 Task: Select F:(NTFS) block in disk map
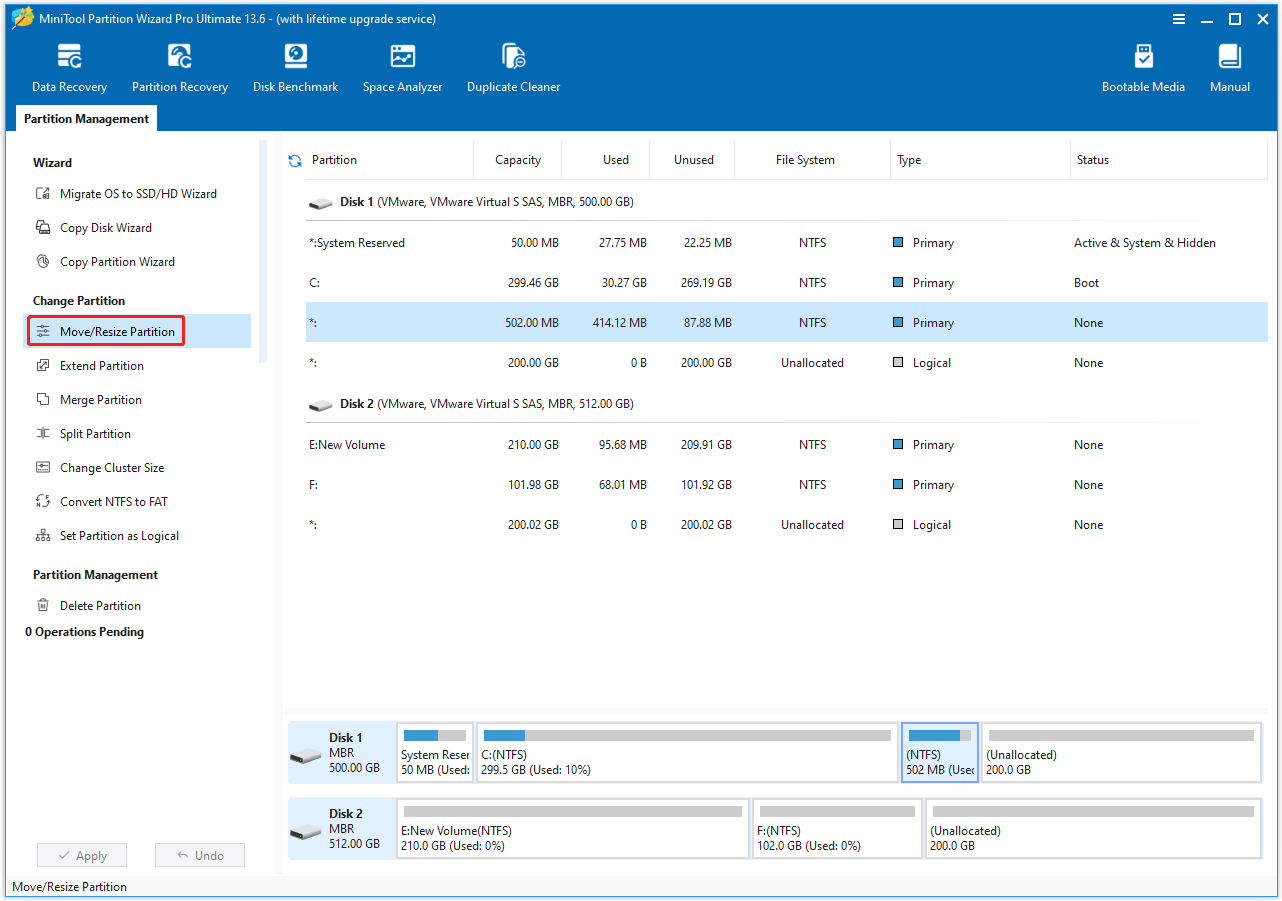(x=837, y=829)
